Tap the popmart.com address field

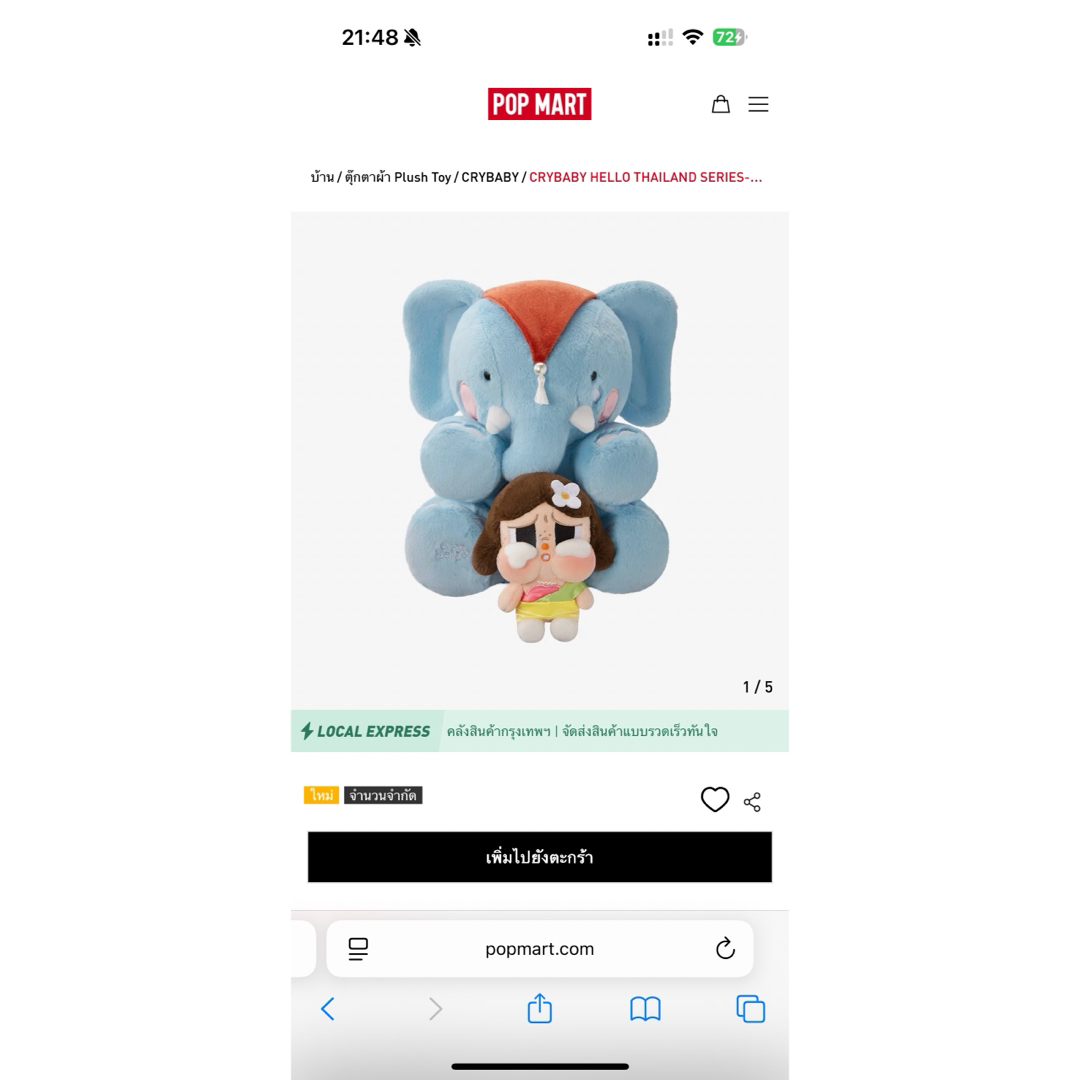point(539,948)
